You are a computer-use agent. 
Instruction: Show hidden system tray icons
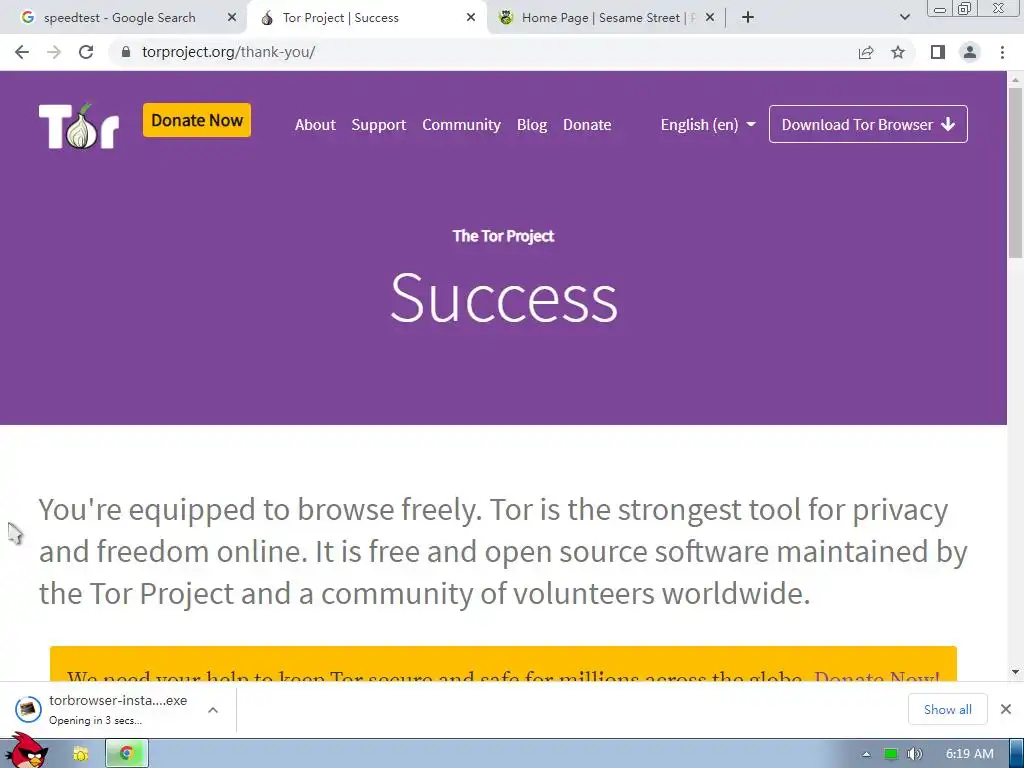pos(866,754)
